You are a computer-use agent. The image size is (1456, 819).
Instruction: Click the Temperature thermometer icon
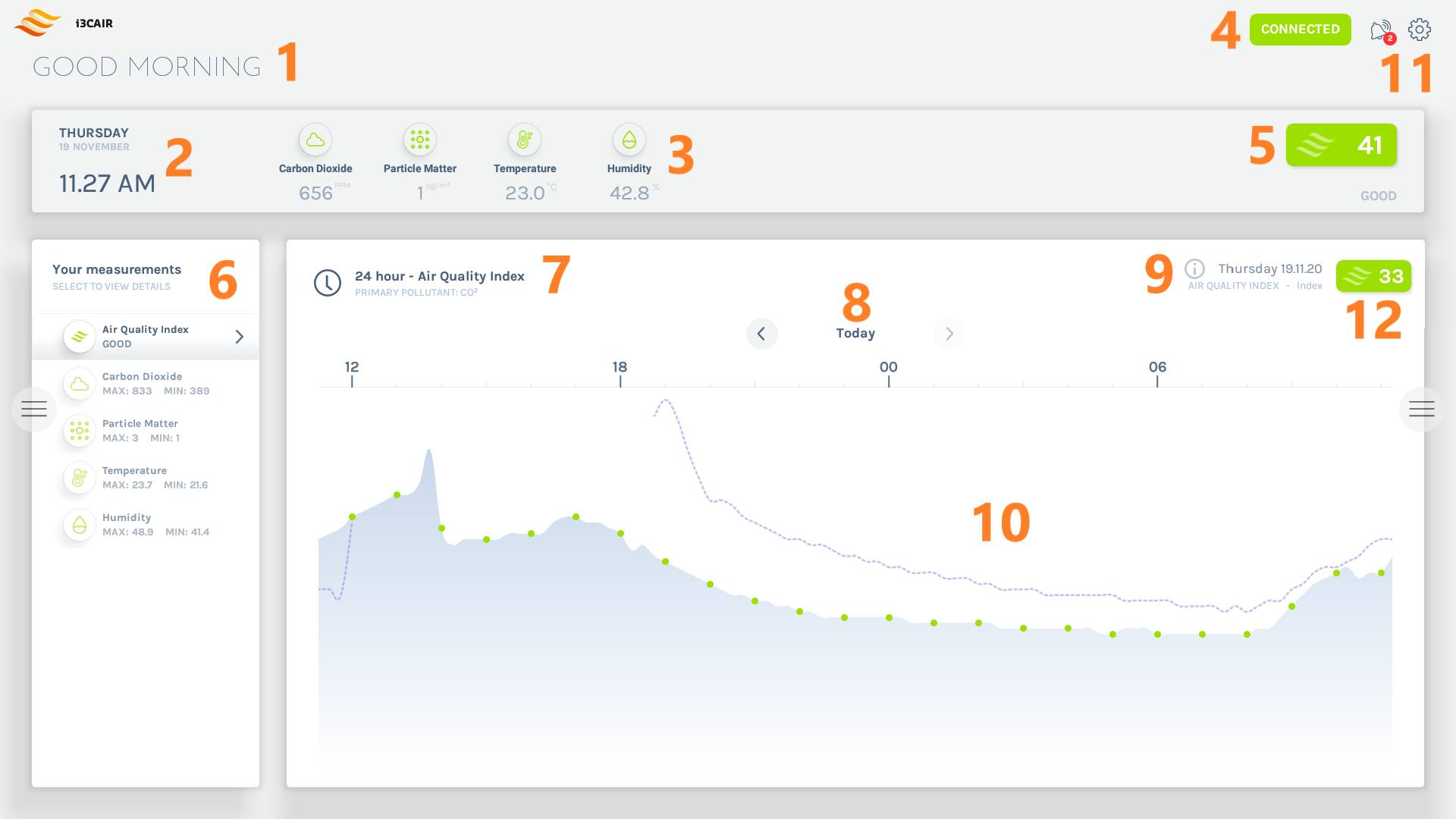[524, 140]
